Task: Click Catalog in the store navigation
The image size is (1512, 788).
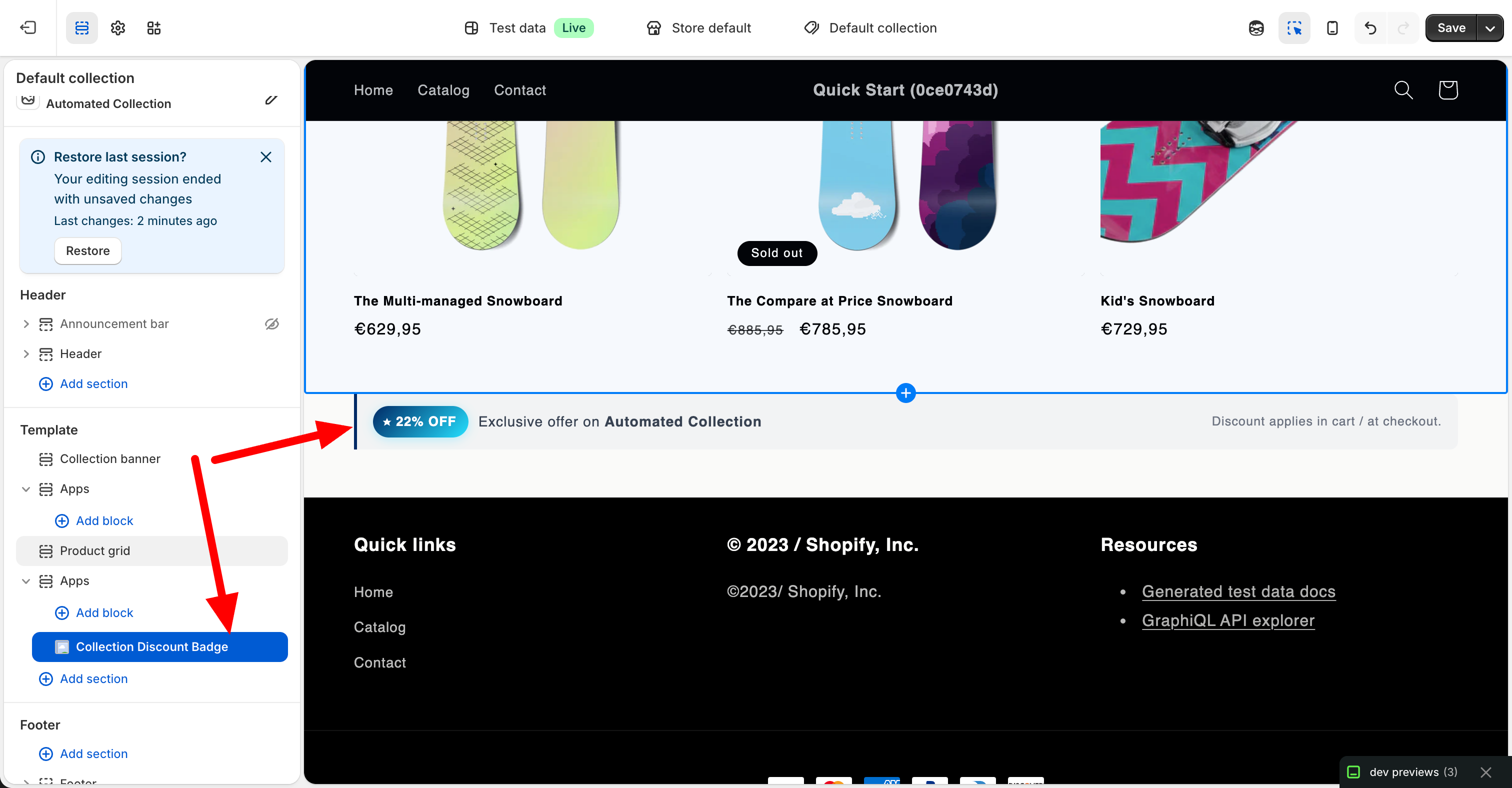Action: [443, 90]
